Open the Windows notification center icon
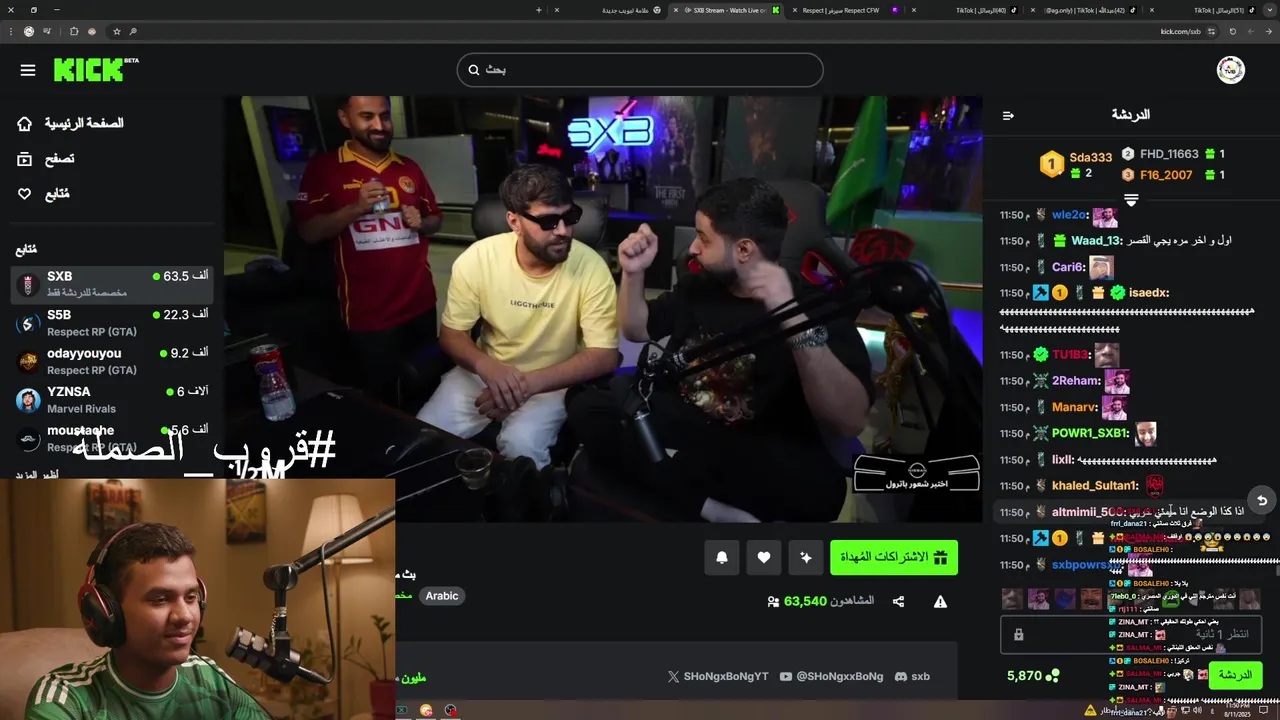The width and height of the screenshot is (1280, 720). pos(1264,710)
